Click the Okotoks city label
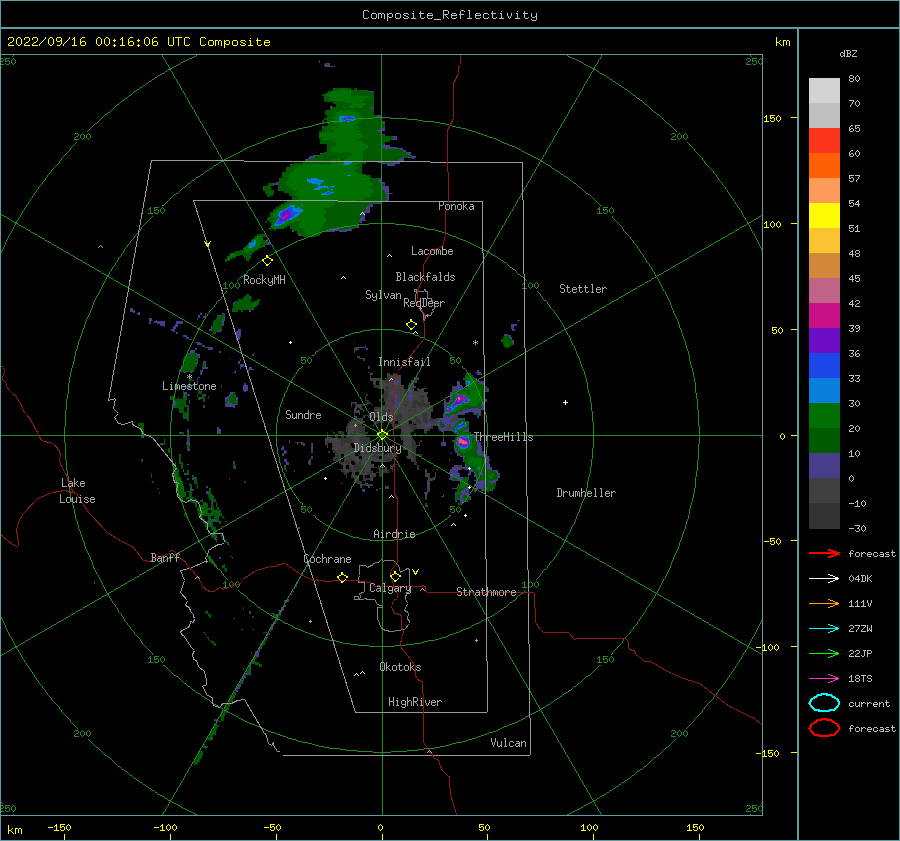The image size is (900, 841). pos(400,667)
